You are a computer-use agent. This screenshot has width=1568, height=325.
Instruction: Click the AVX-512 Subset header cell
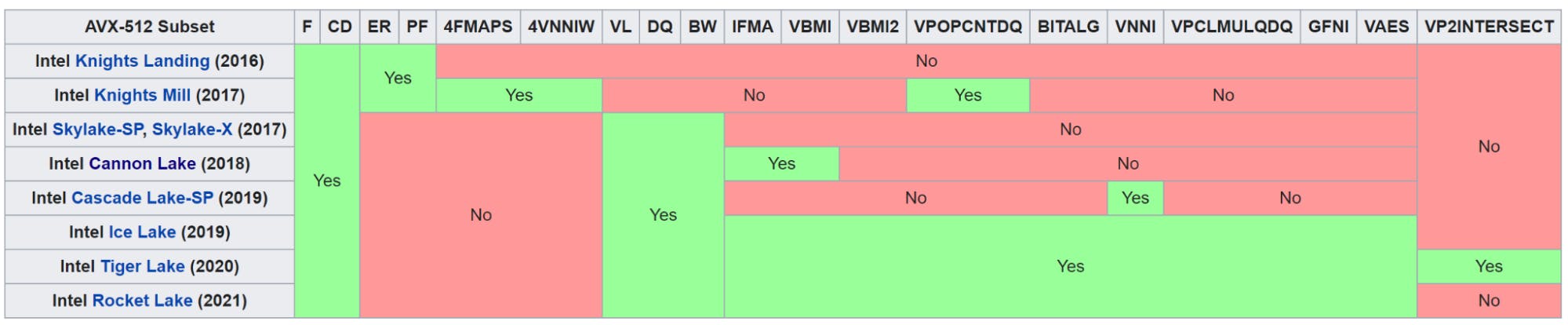(150, 27)
